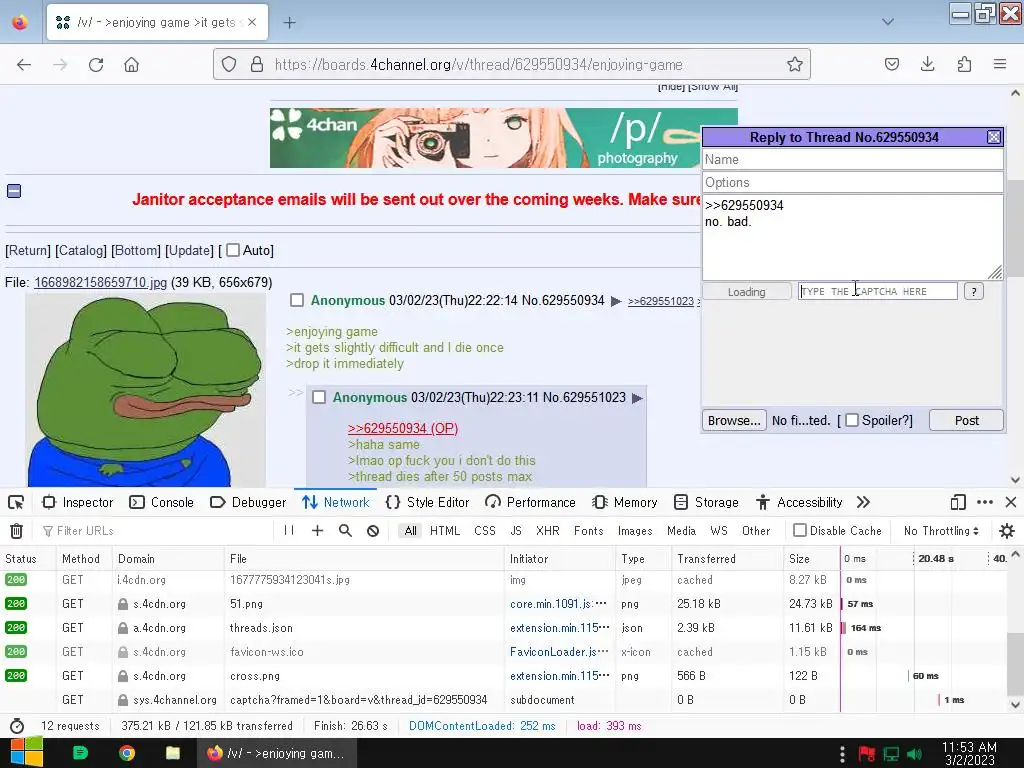The width and height of the screenshot is (1024, 768).
Task: Follow the [Catalog] link
Action: [80, 250]
